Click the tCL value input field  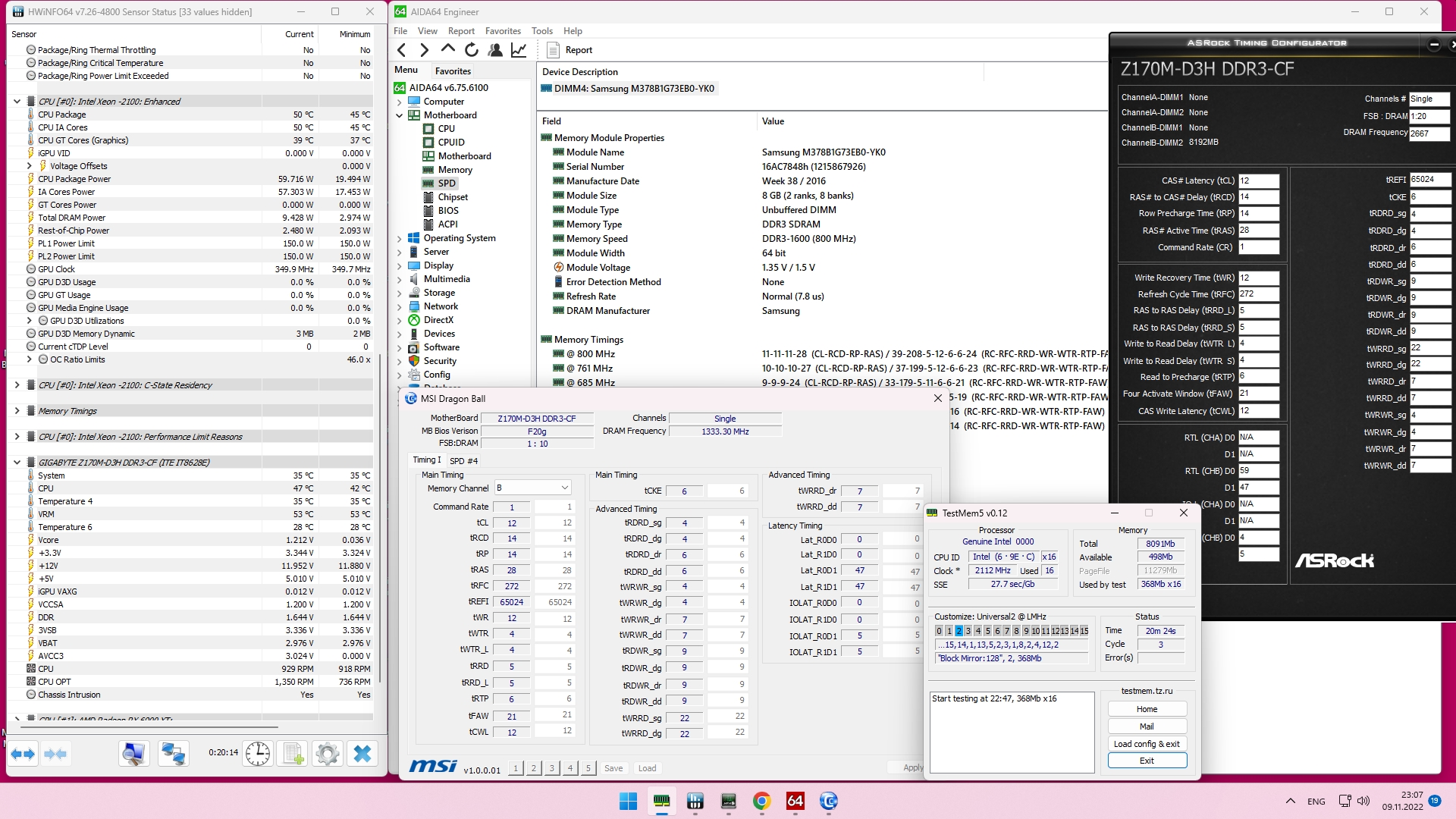pos(512,522)
